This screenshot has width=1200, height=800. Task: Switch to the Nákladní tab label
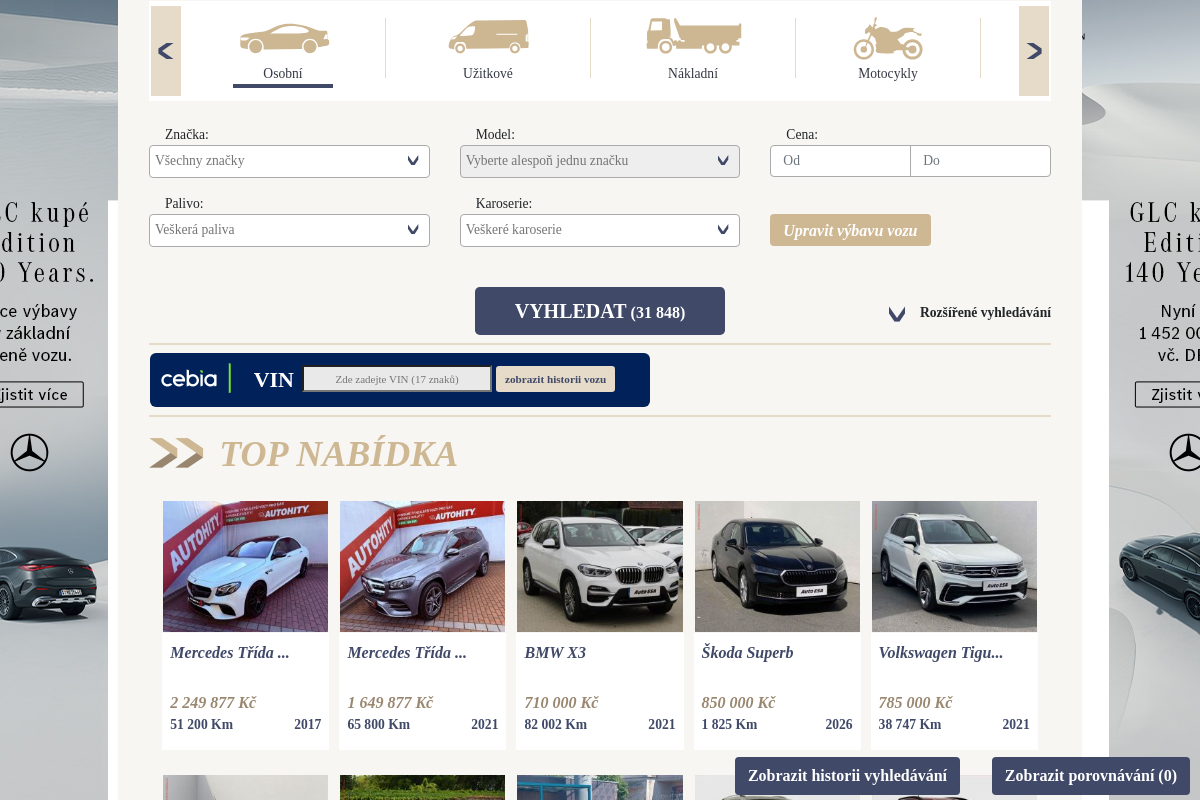point(693,73)
